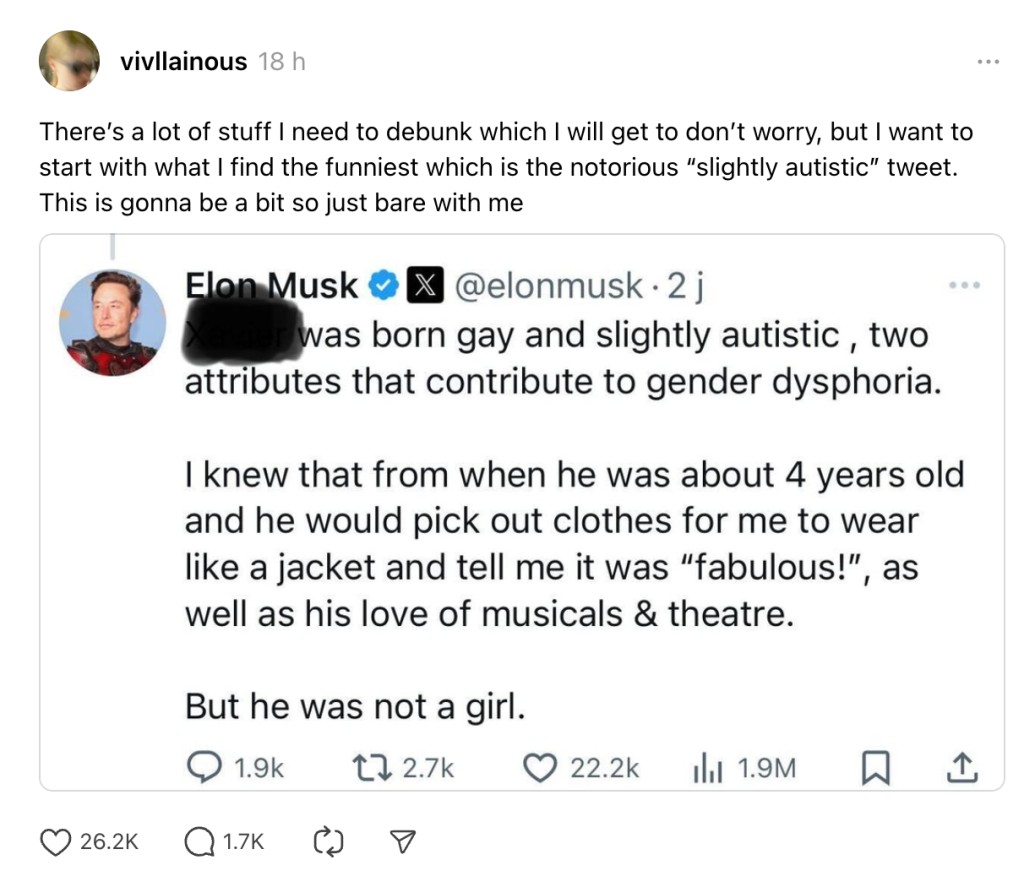This screenshot has width=1024, height=882.
Task: Toggle the bookmark icon on the tweet
Action: click(x=875, y=767)
